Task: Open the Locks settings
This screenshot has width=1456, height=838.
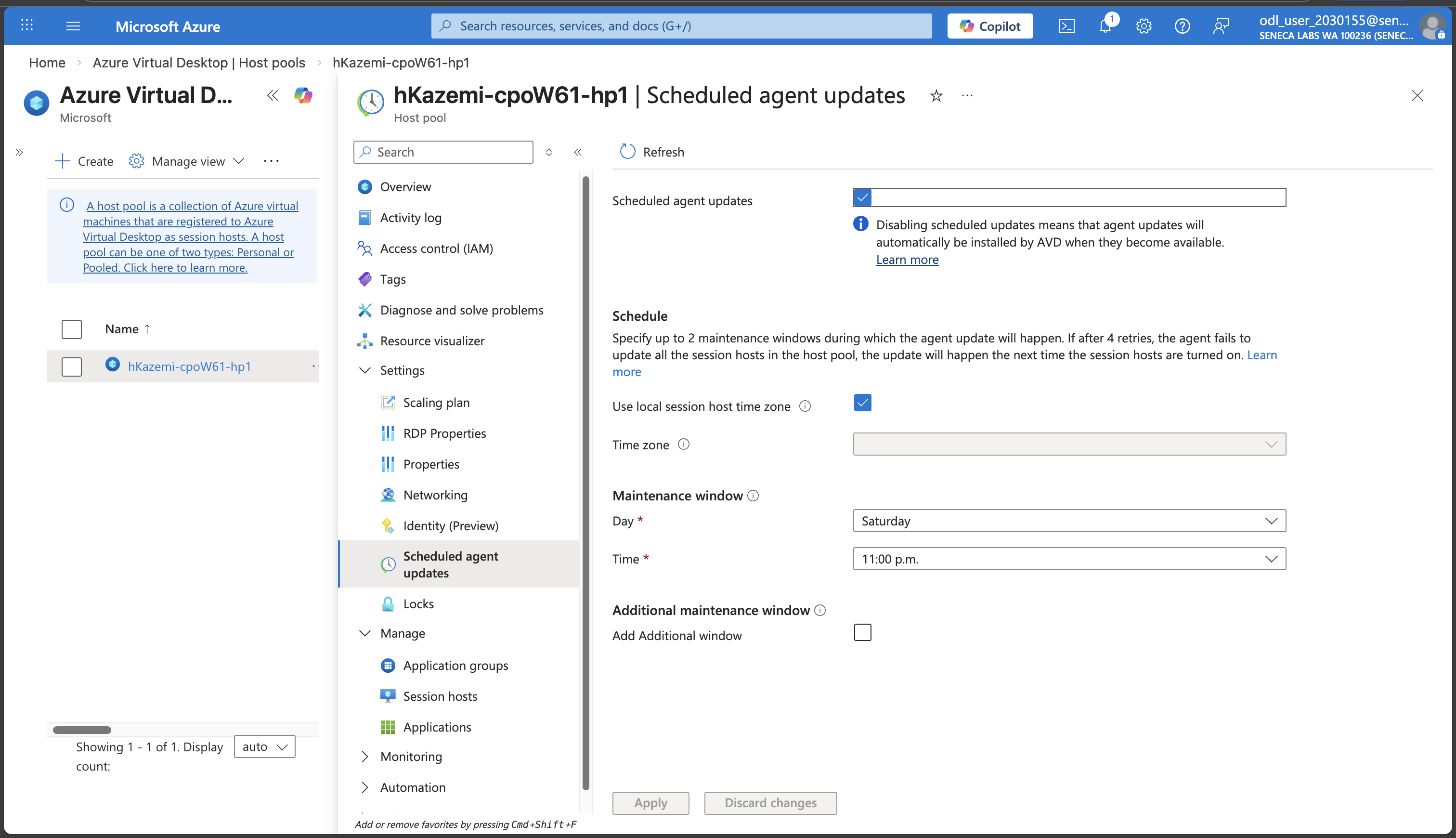Action: point(418,604)
